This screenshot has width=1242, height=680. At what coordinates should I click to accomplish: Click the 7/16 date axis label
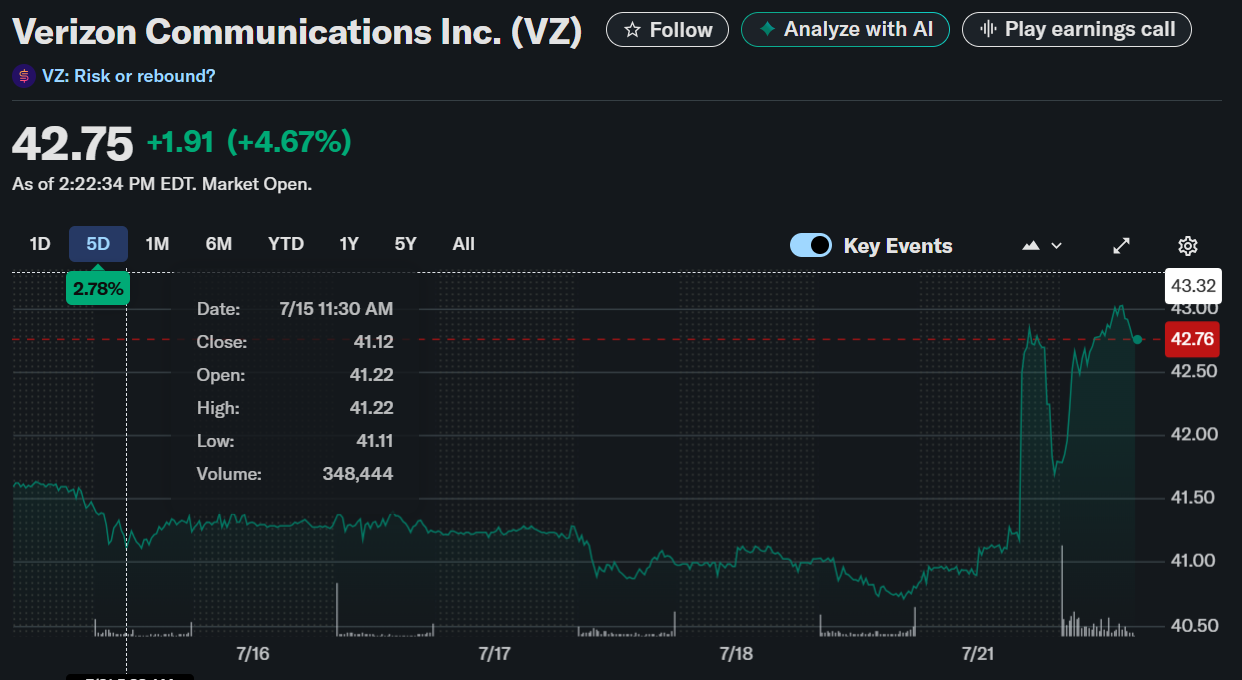coord(253,654)
